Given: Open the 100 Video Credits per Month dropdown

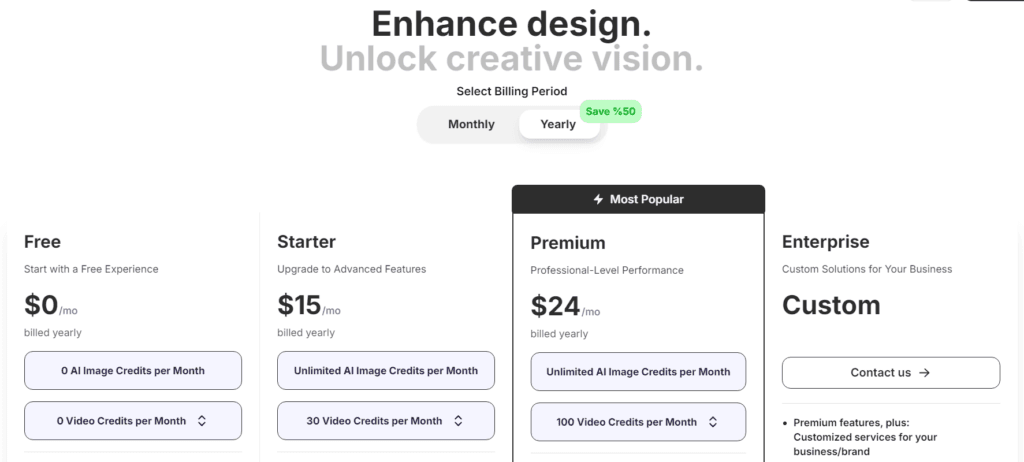Looking at the screenshot, I should pyautogui.click(x=638, y=422).
